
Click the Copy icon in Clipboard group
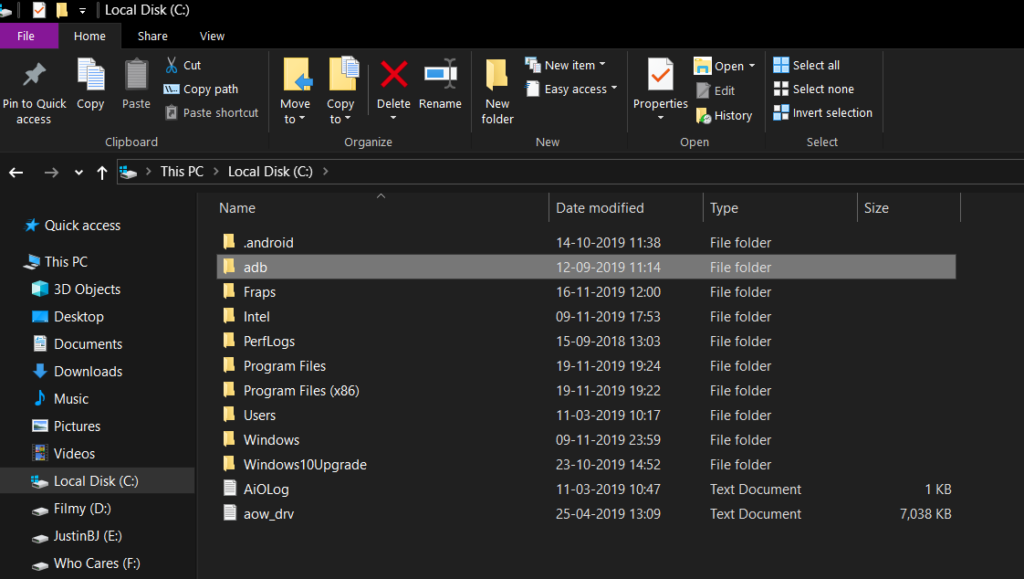coord(90,76)
